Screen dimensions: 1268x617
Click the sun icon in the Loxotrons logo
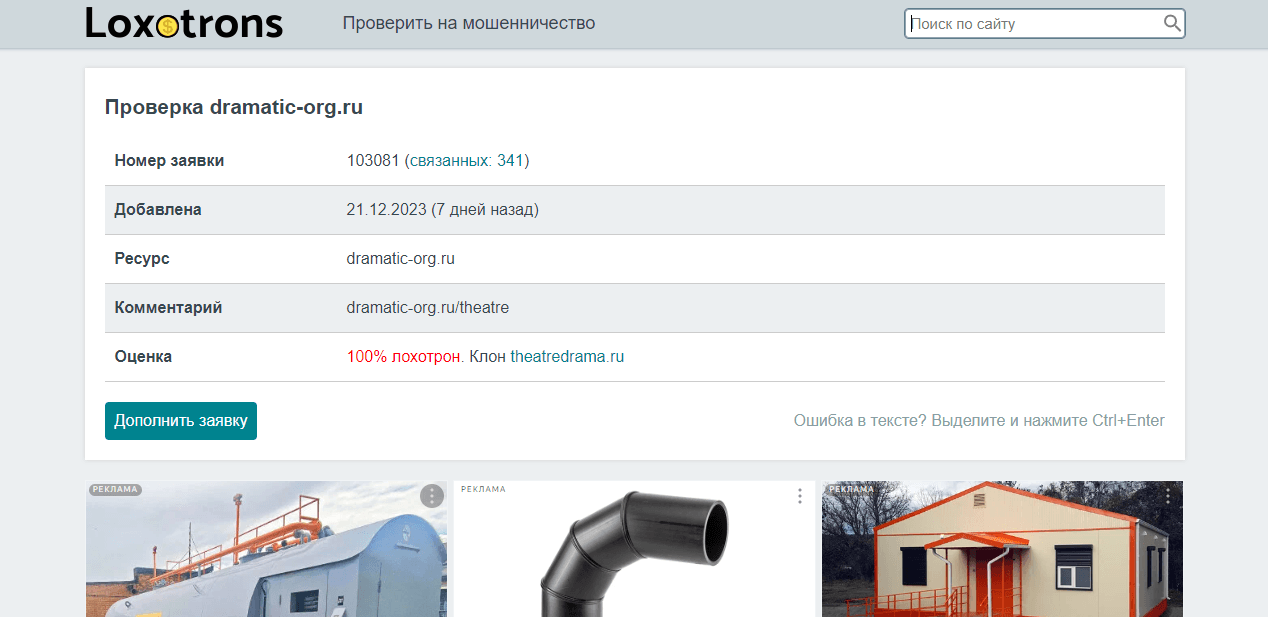point(167,25)
